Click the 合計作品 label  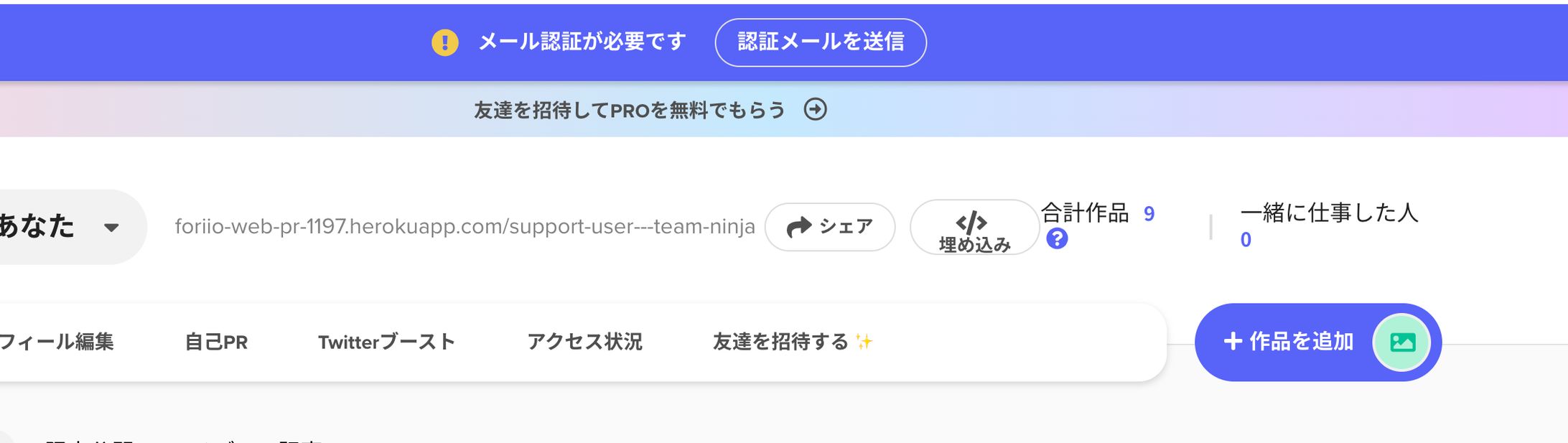pos(1085,213)
